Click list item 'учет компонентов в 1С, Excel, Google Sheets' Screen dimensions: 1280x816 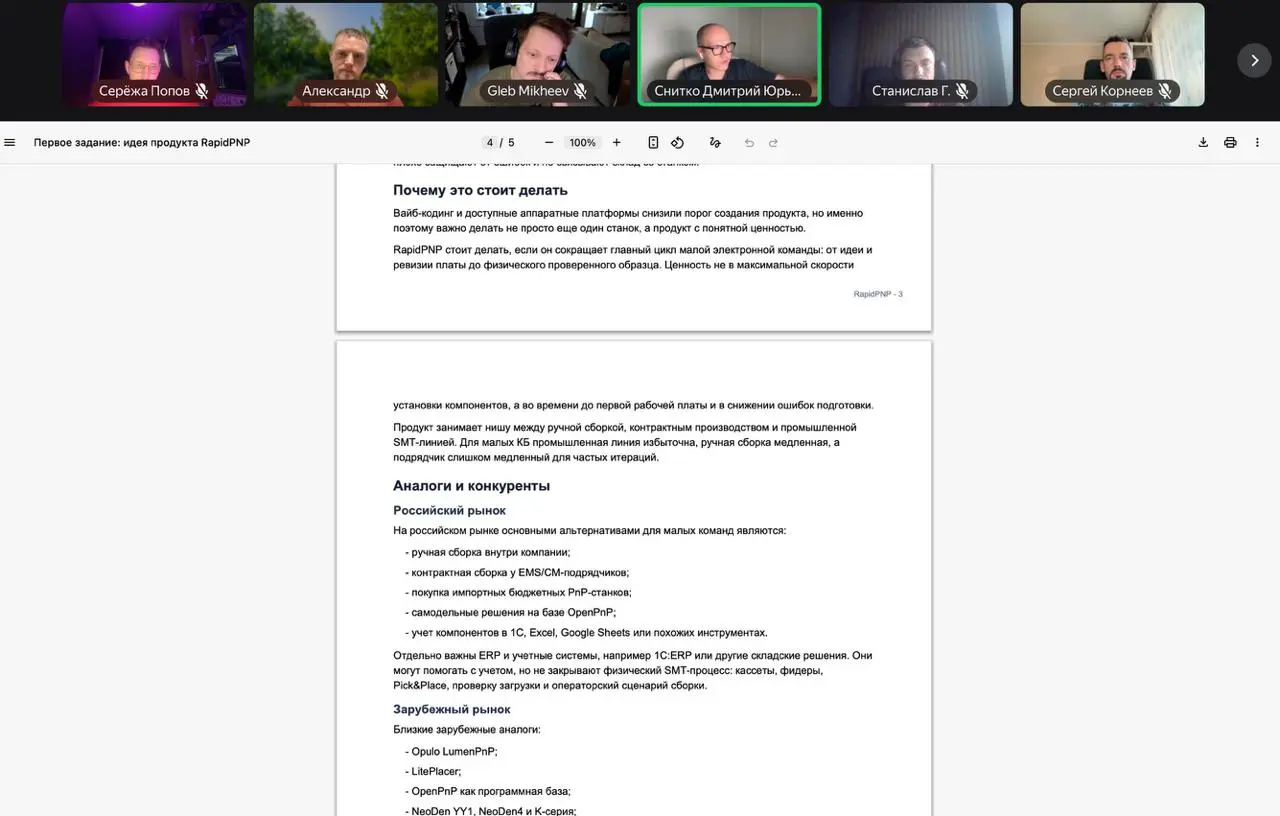(586, 633)
